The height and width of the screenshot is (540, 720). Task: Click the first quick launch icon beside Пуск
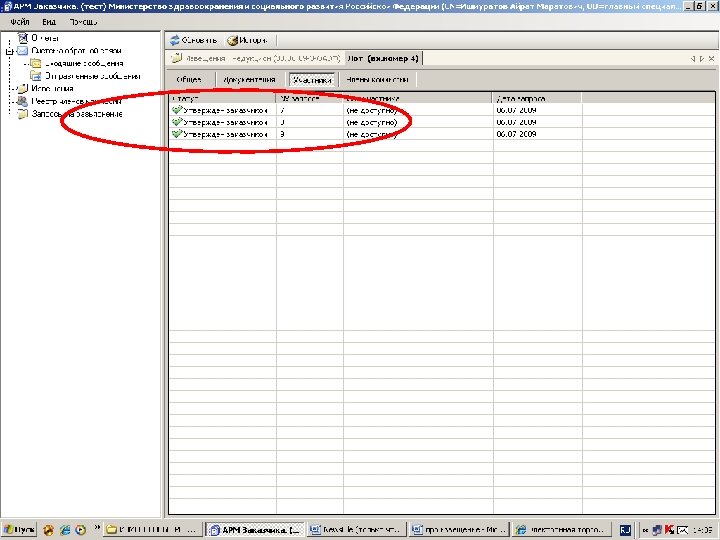49,530
